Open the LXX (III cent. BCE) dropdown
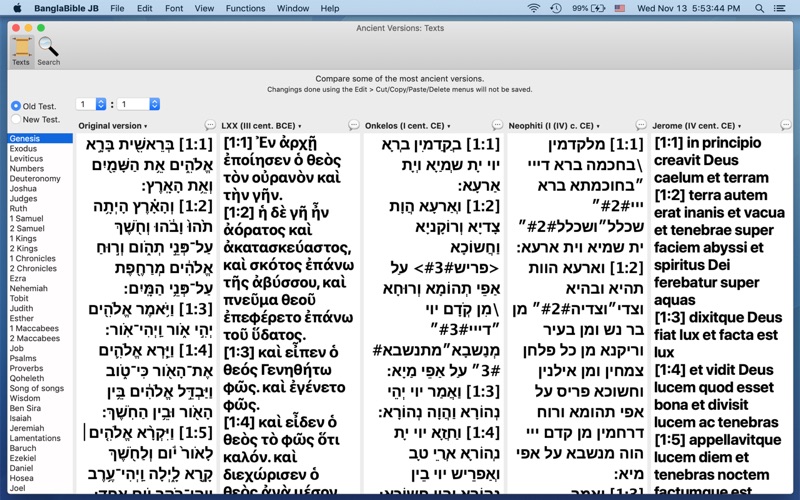 click(x=261, y=126)
